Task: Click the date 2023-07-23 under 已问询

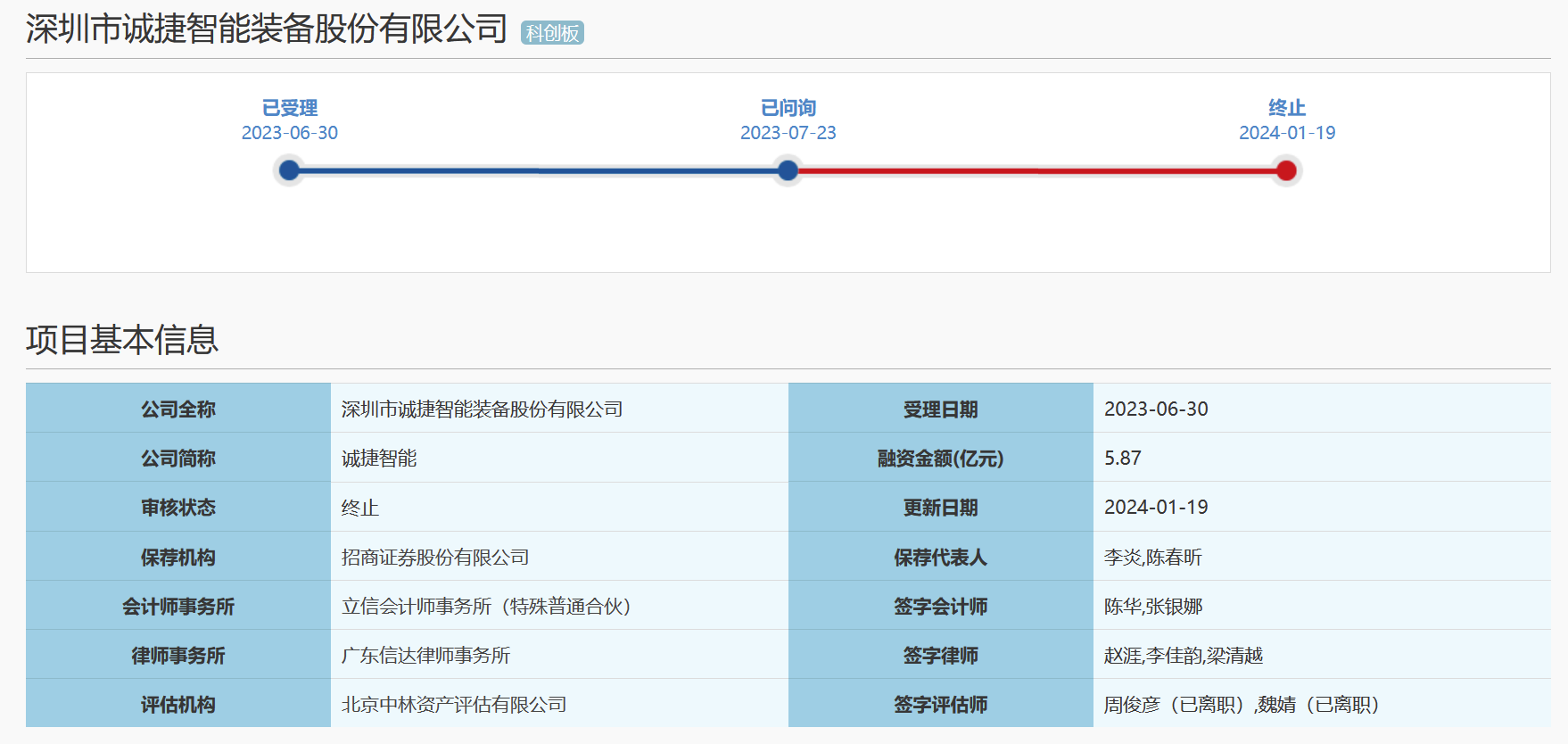Action: tap(788, 133)
